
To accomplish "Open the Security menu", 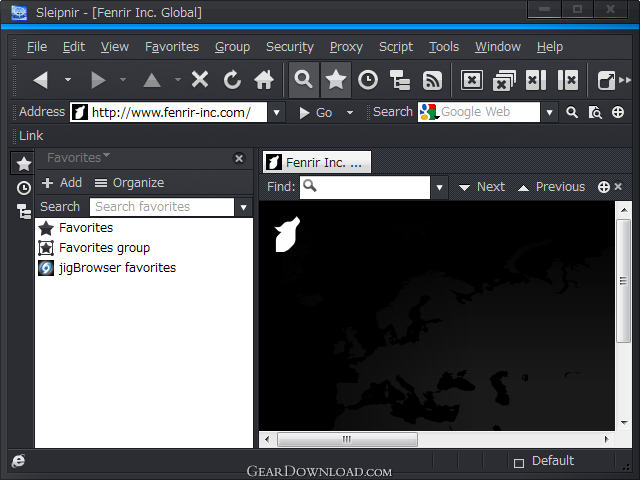I will pos(290,47).
